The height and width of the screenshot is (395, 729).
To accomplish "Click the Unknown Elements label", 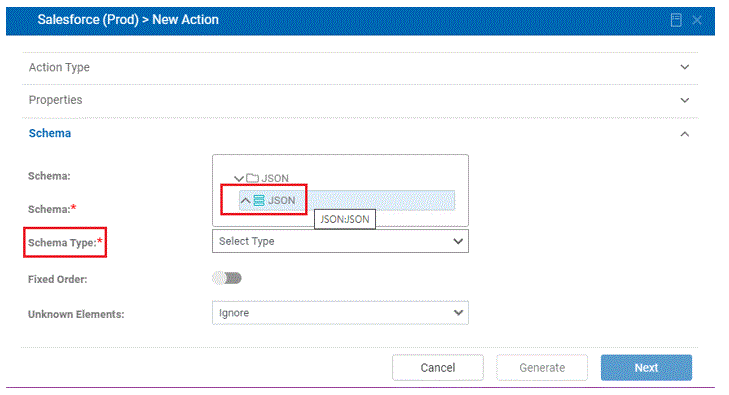I will [76, 314].
